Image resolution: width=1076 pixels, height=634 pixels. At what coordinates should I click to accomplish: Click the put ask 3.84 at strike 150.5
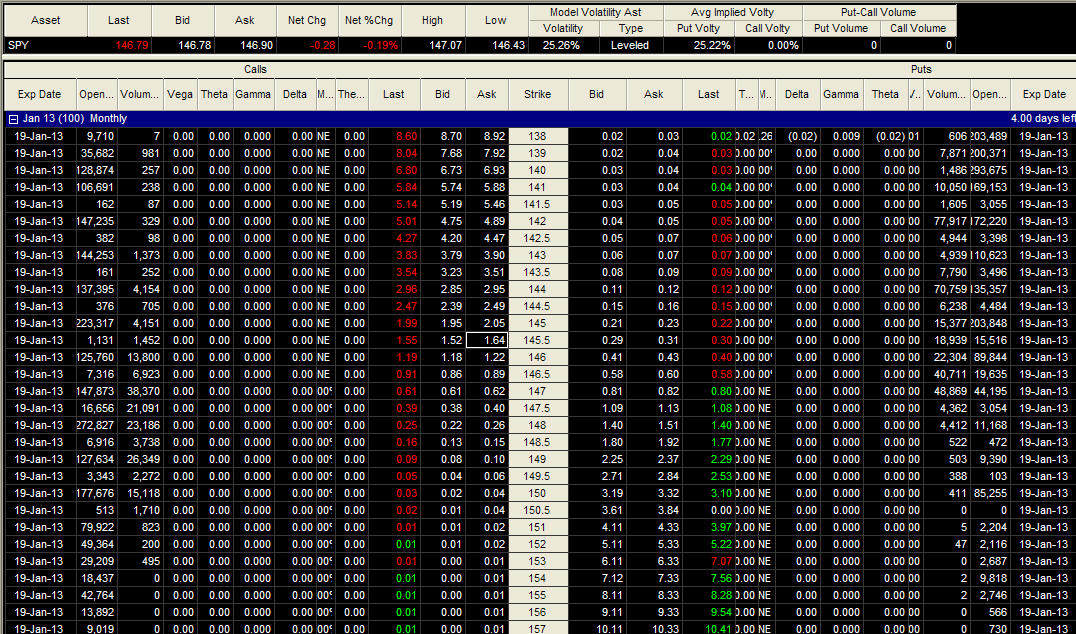coord(654,510)
